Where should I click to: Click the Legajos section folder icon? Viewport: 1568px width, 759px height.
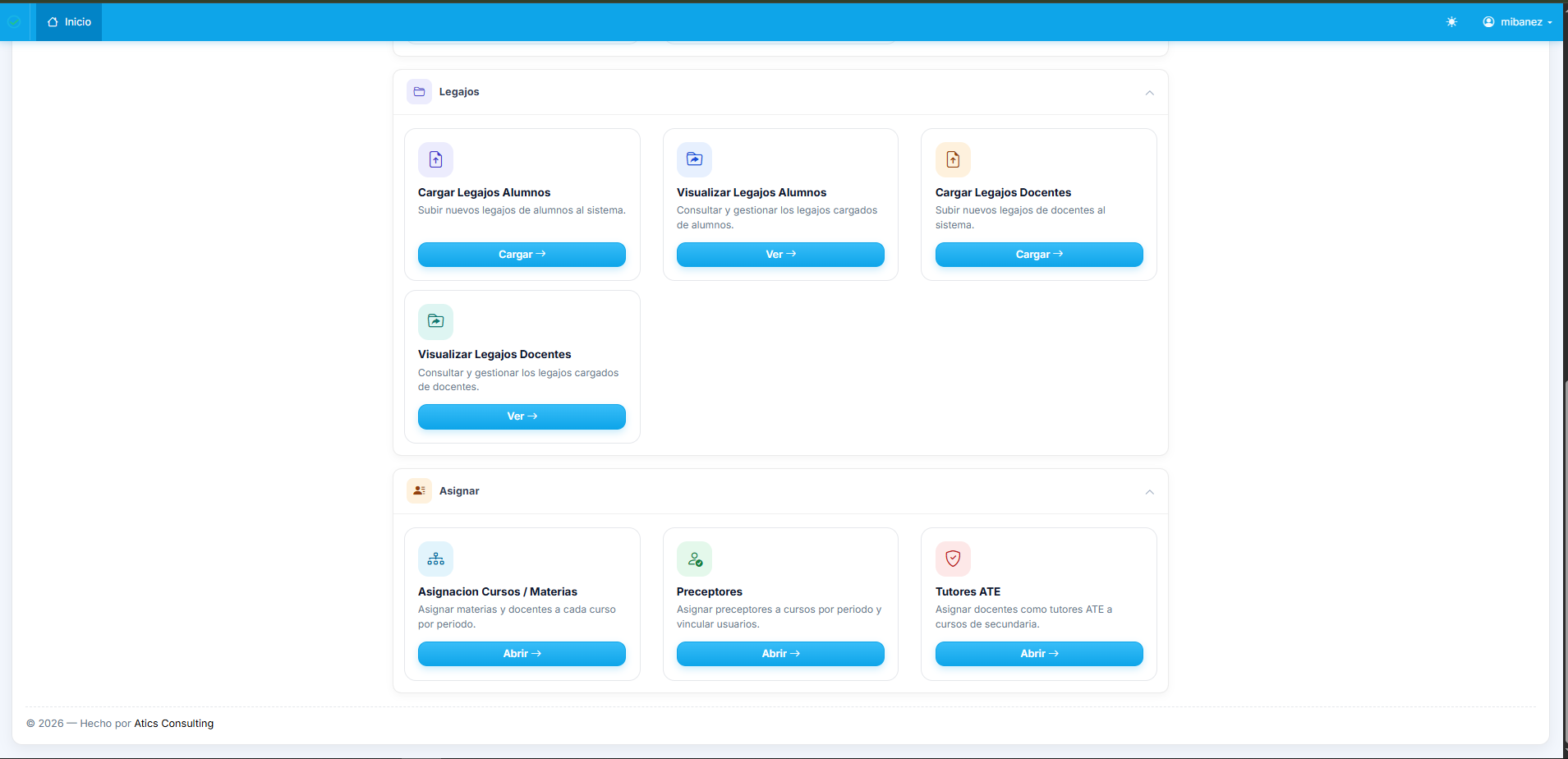(x=419, y=92)
